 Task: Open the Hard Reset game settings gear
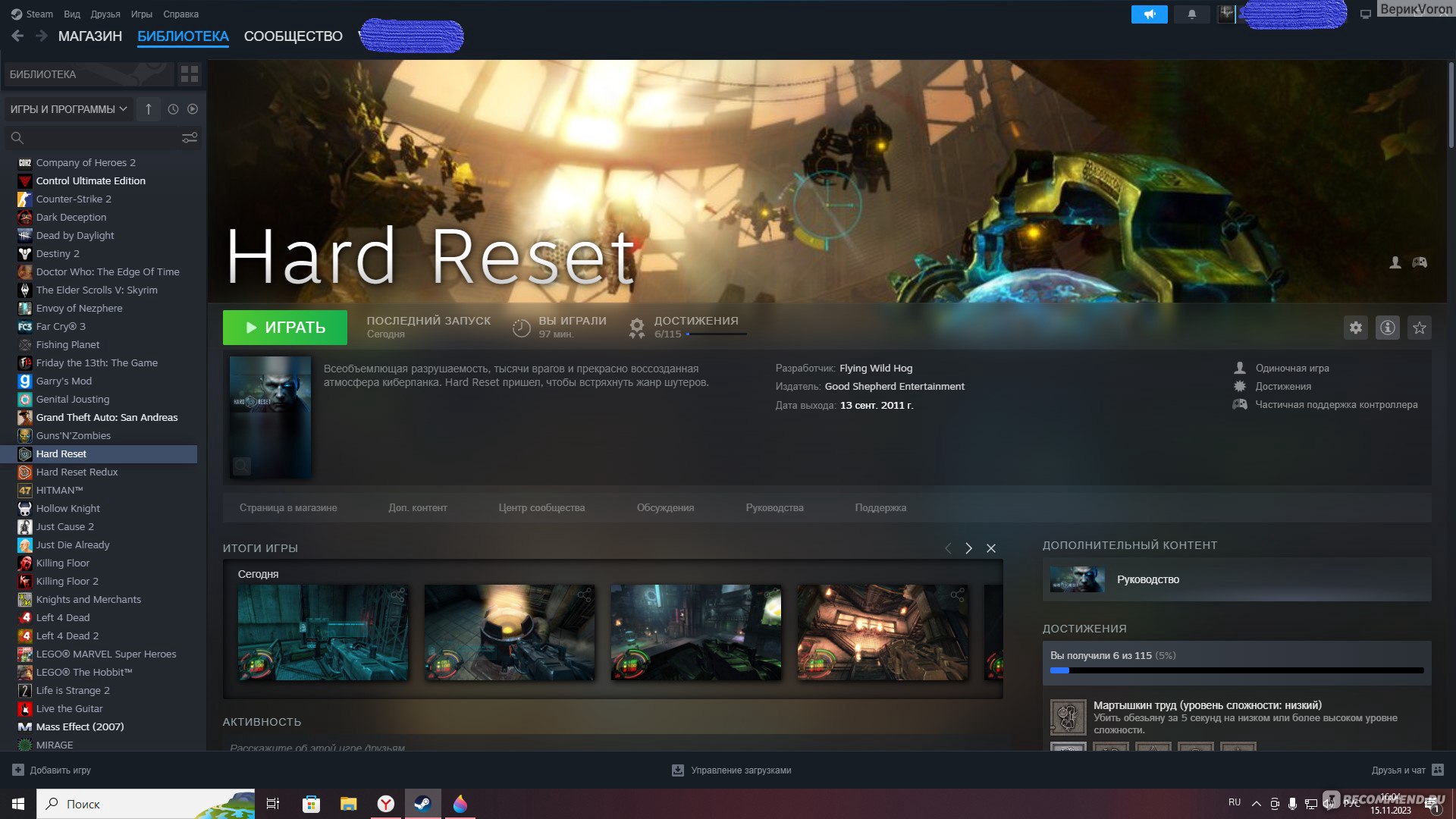pyautogui.click(x=1355, y=328)
